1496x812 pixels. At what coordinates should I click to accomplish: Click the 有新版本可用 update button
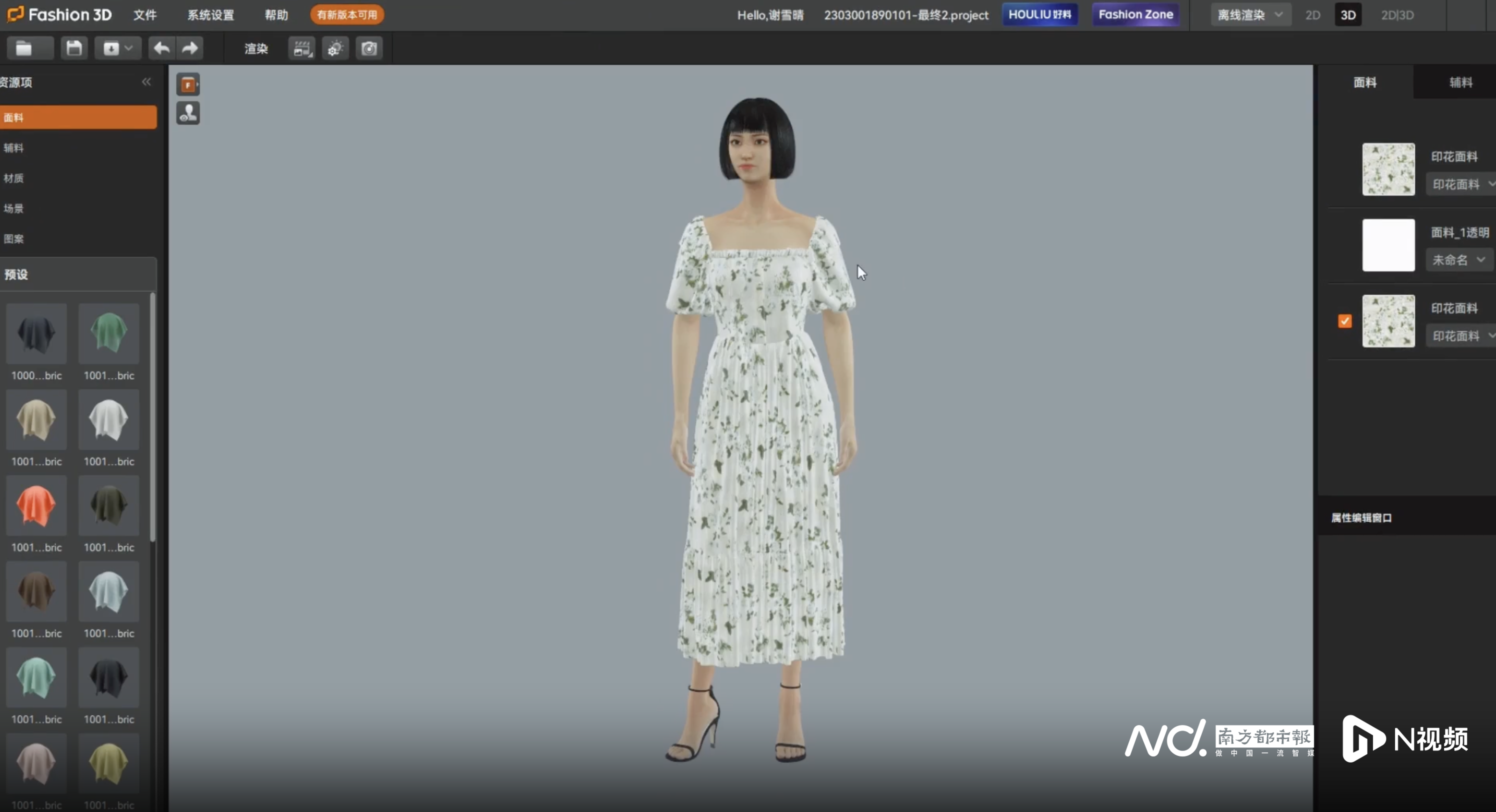click(x=346, y=15)
